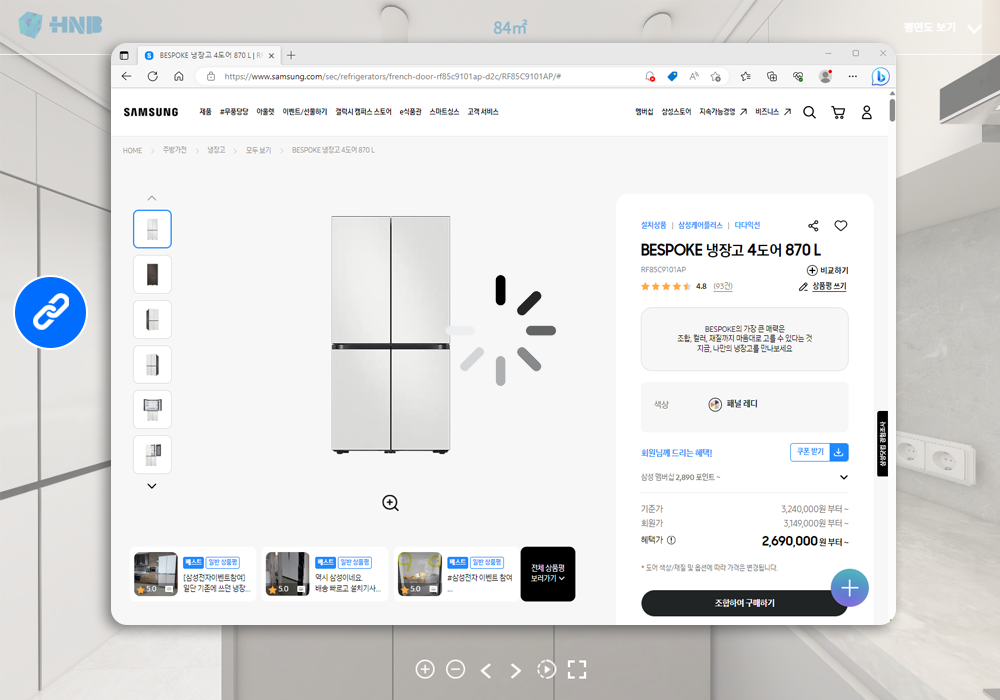Show 혜택가 info tooltip icon
The height and width of the screenshot is (700, 1000).
point(672,540)
